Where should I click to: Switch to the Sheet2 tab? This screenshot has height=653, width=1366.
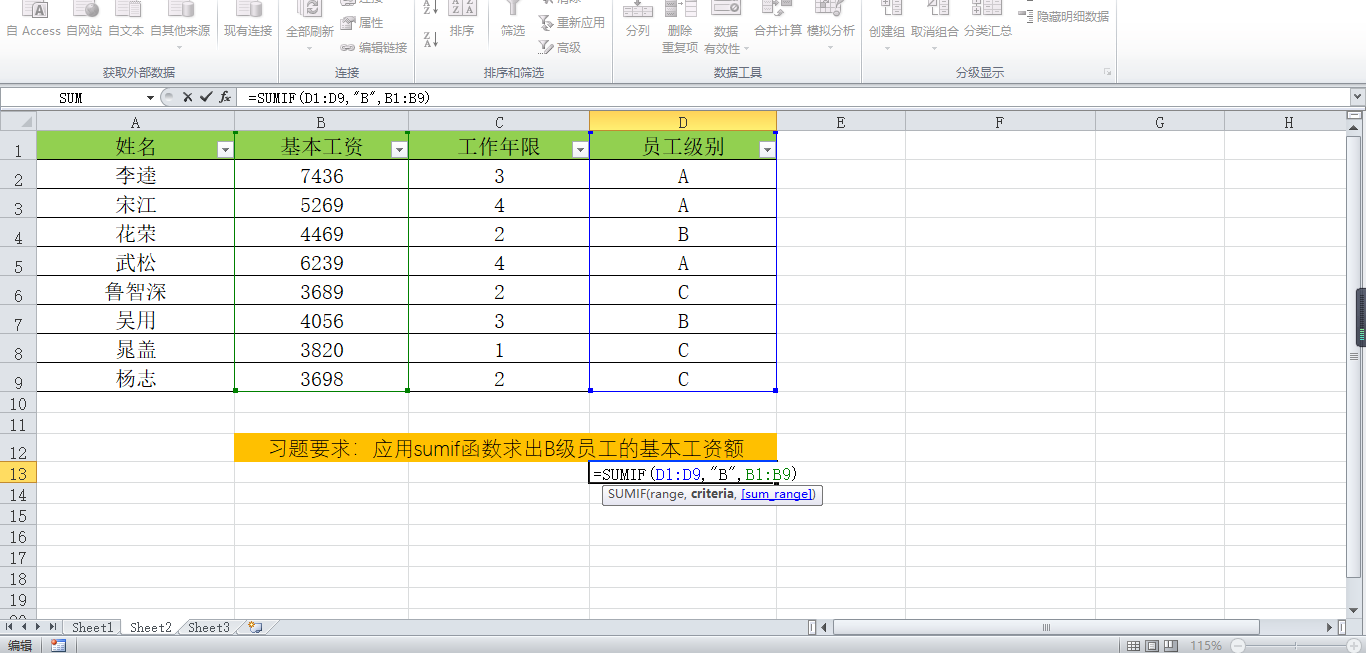(151, 627)
